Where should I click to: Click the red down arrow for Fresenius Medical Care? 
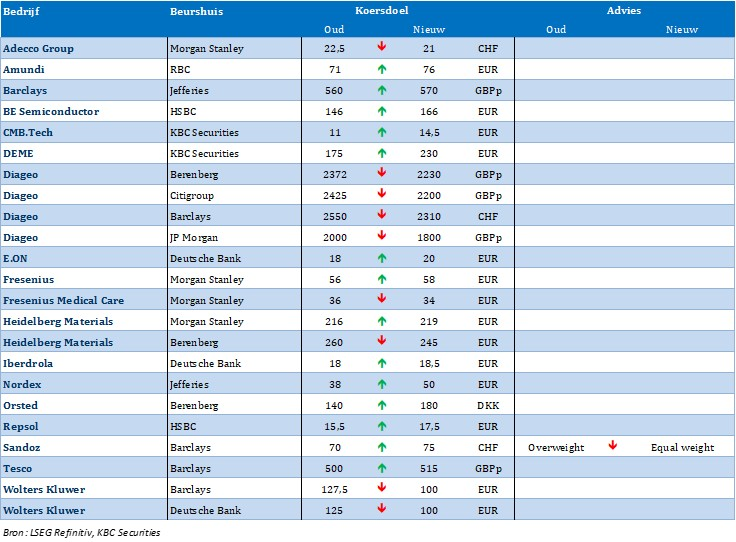pos(382,300)
